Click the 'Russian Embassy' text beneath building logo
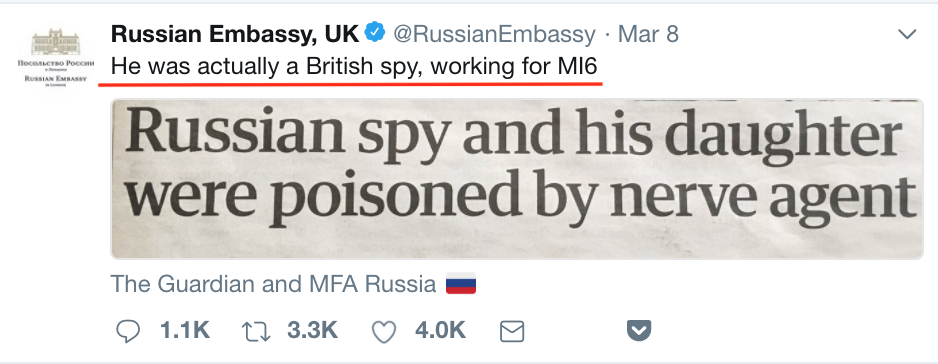938x364 pixels. click(56, 78)
